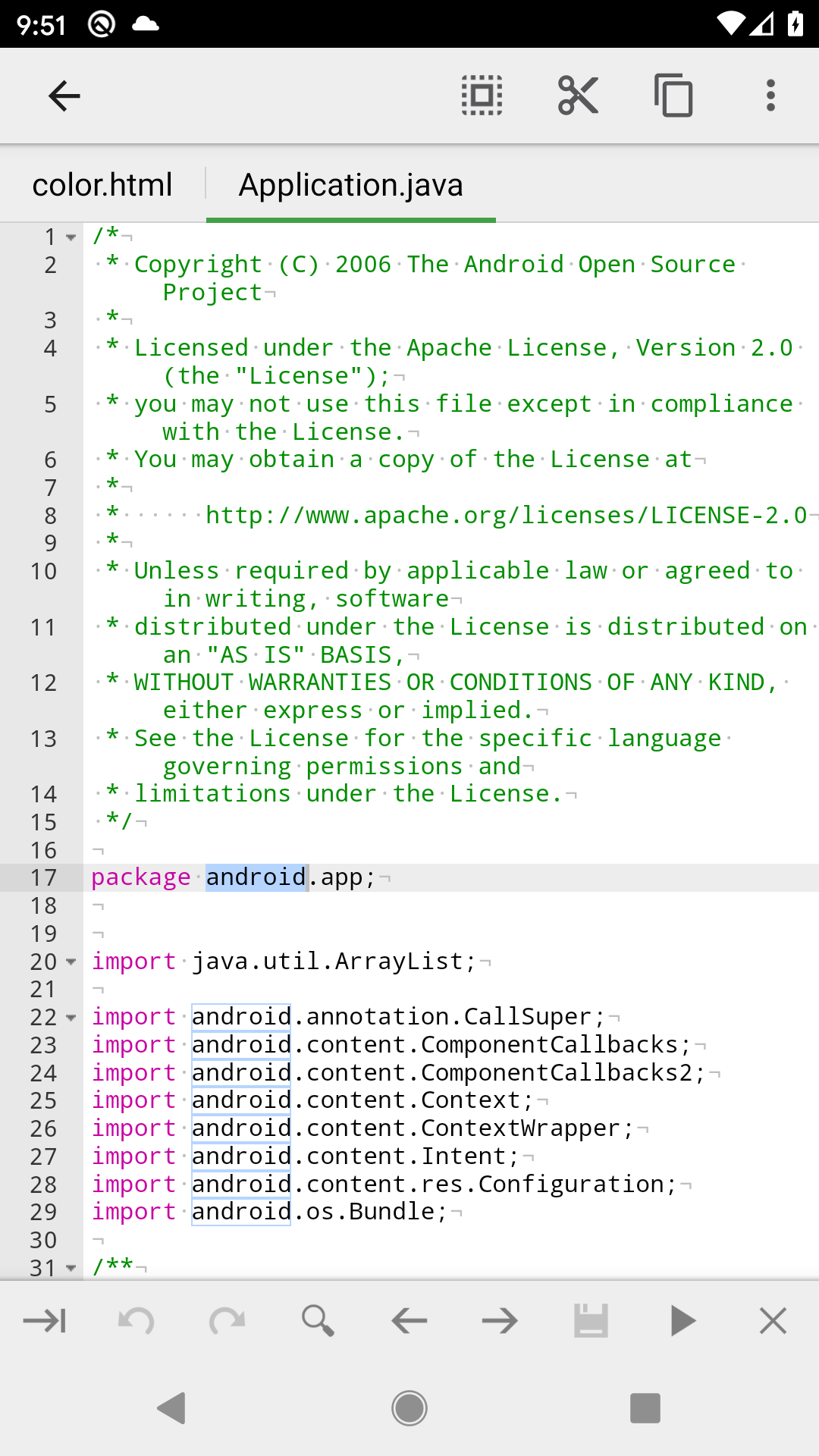This screenshot has width=819, height=1456.
Task: Cut selection with the scissors icon
Action: tap(578, 96)
